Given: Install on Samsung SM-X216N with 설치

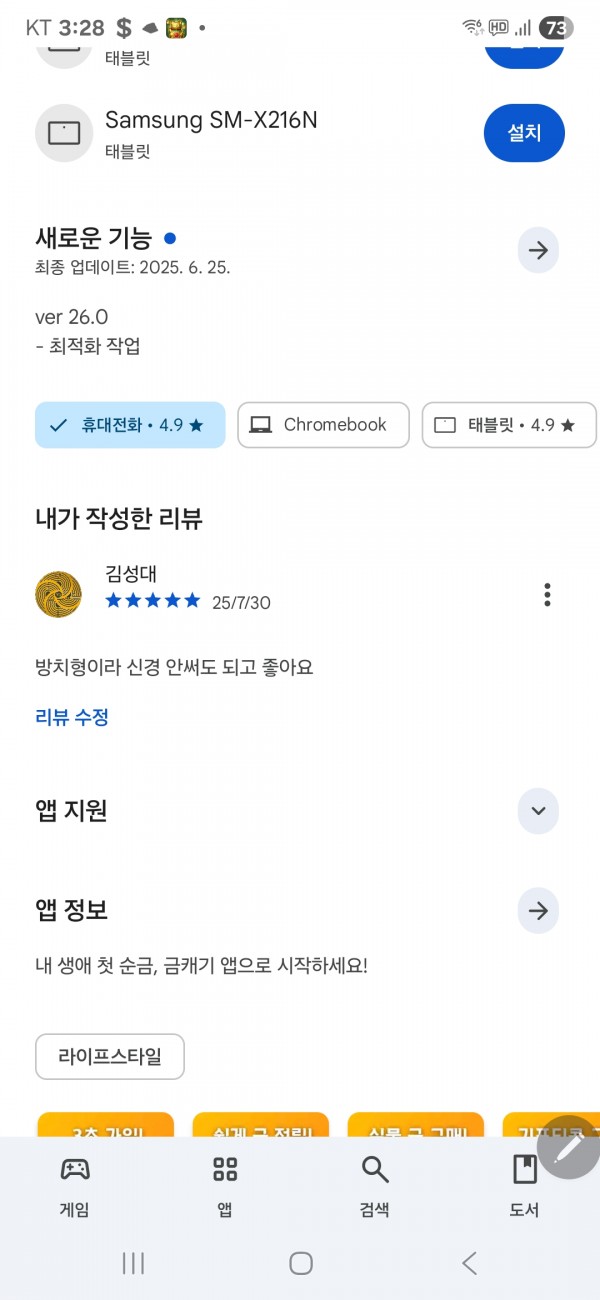Looking at the screenshot, I should pos(524,132).
